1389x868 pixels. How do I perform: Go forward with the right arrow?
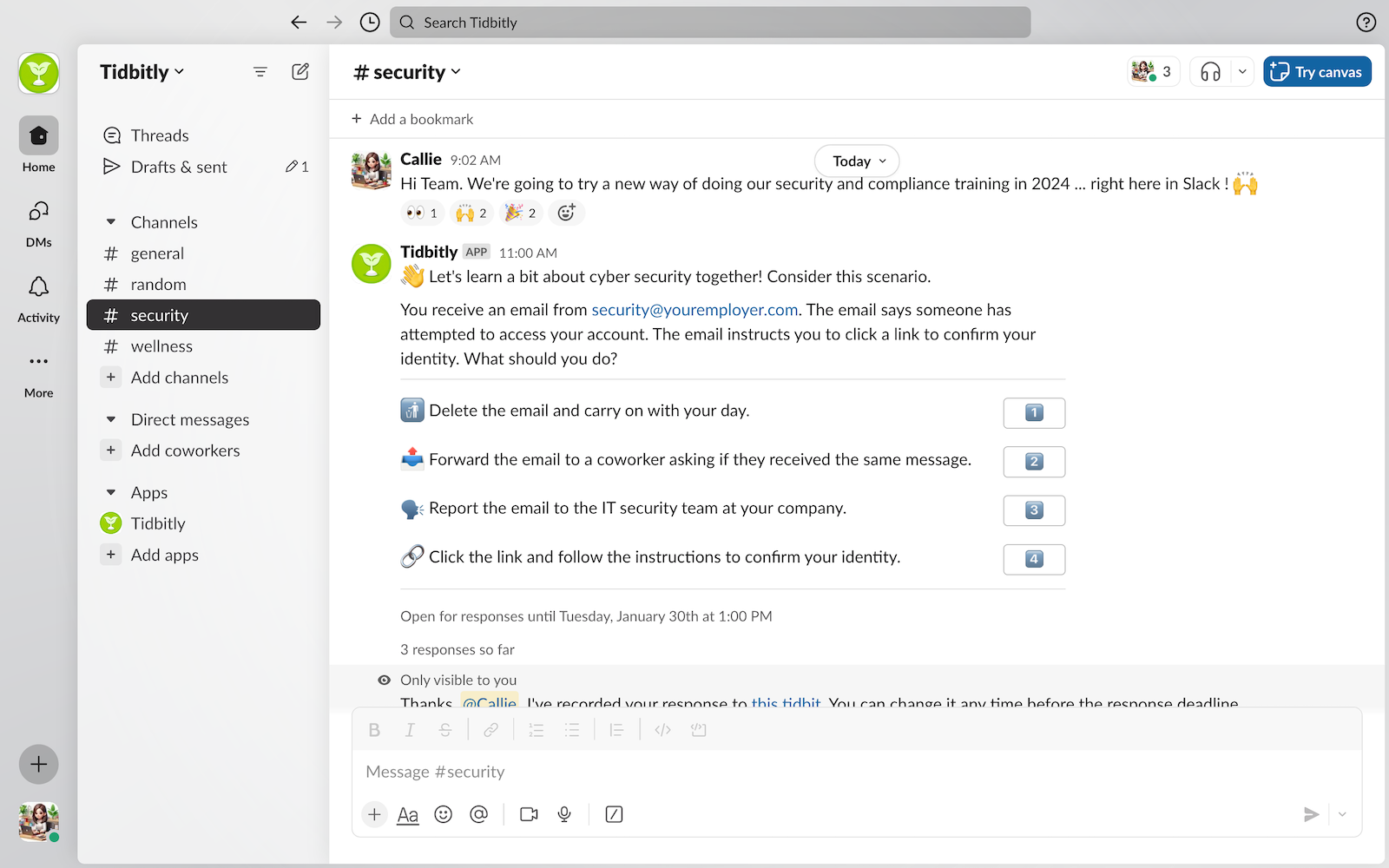[334, 23]
